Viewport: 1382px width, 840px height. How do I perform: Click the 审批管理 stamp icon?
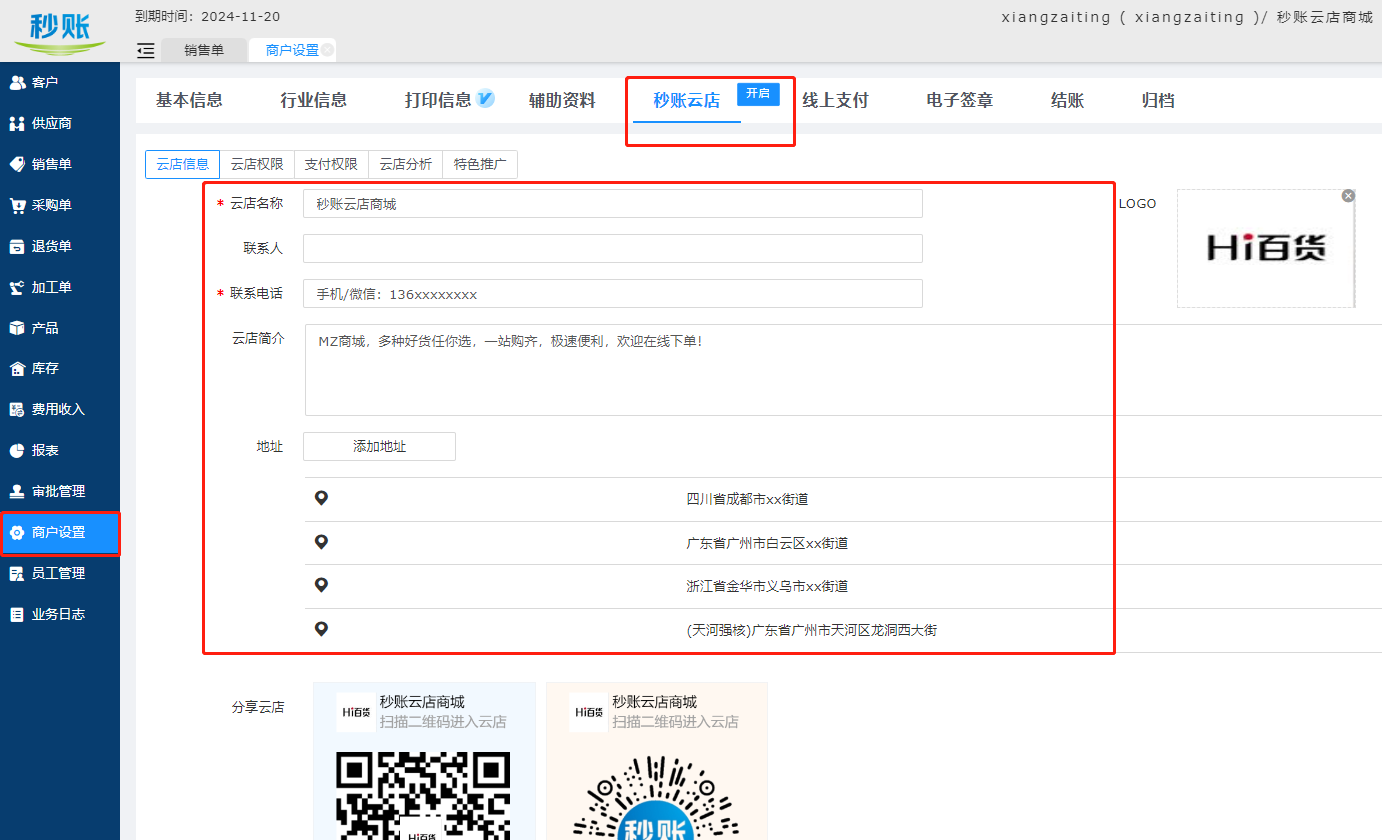pyautogui.click(x=17, y=492)
